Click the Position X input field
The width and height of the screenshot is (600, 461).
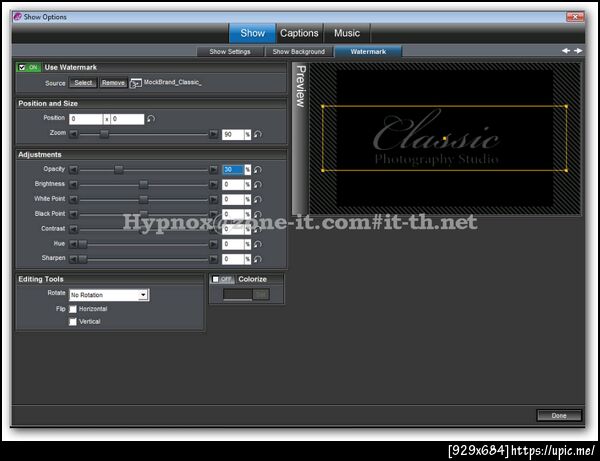(86, 119)
